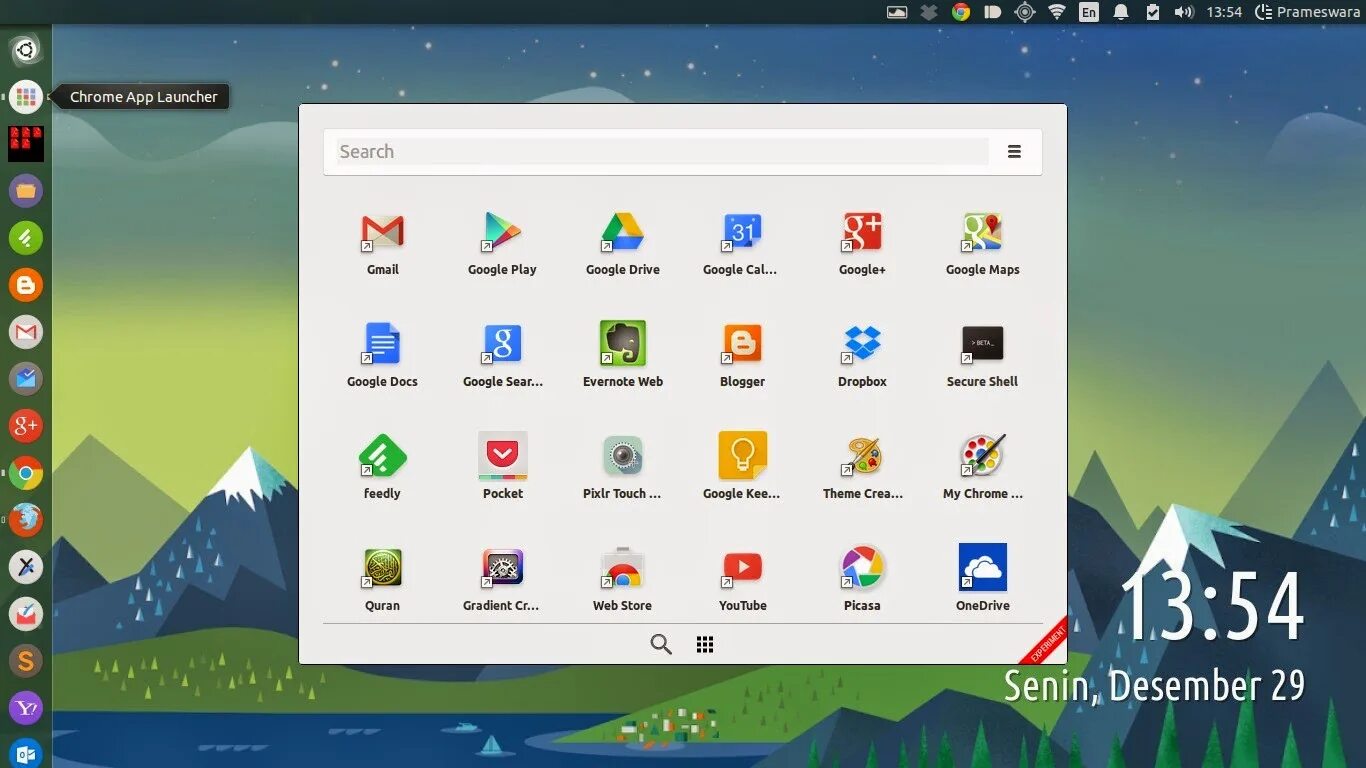
Task: Open Gmail from the Unity dock
Action: pos(26,331)
